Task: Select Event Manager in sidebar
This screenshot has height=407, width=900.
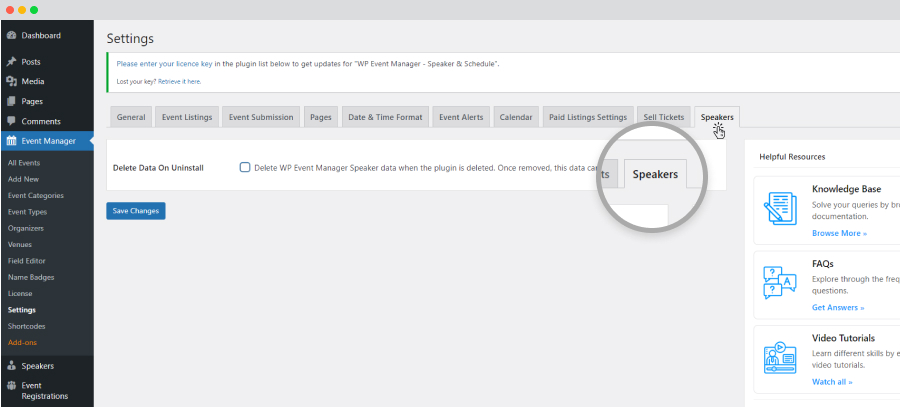Action: pyautogui.click(x=47, y=141)
